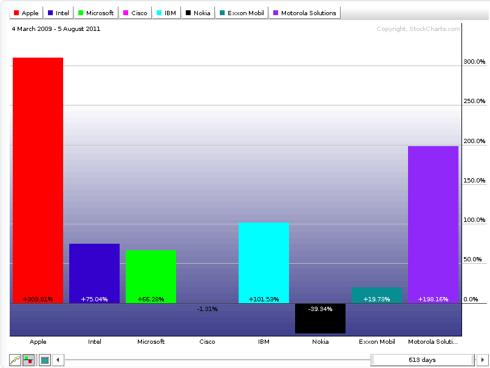Toggle the Intel legend tab
Image resolution: width=490 pixels, height=368 pixels.
[x=59, y=13]
